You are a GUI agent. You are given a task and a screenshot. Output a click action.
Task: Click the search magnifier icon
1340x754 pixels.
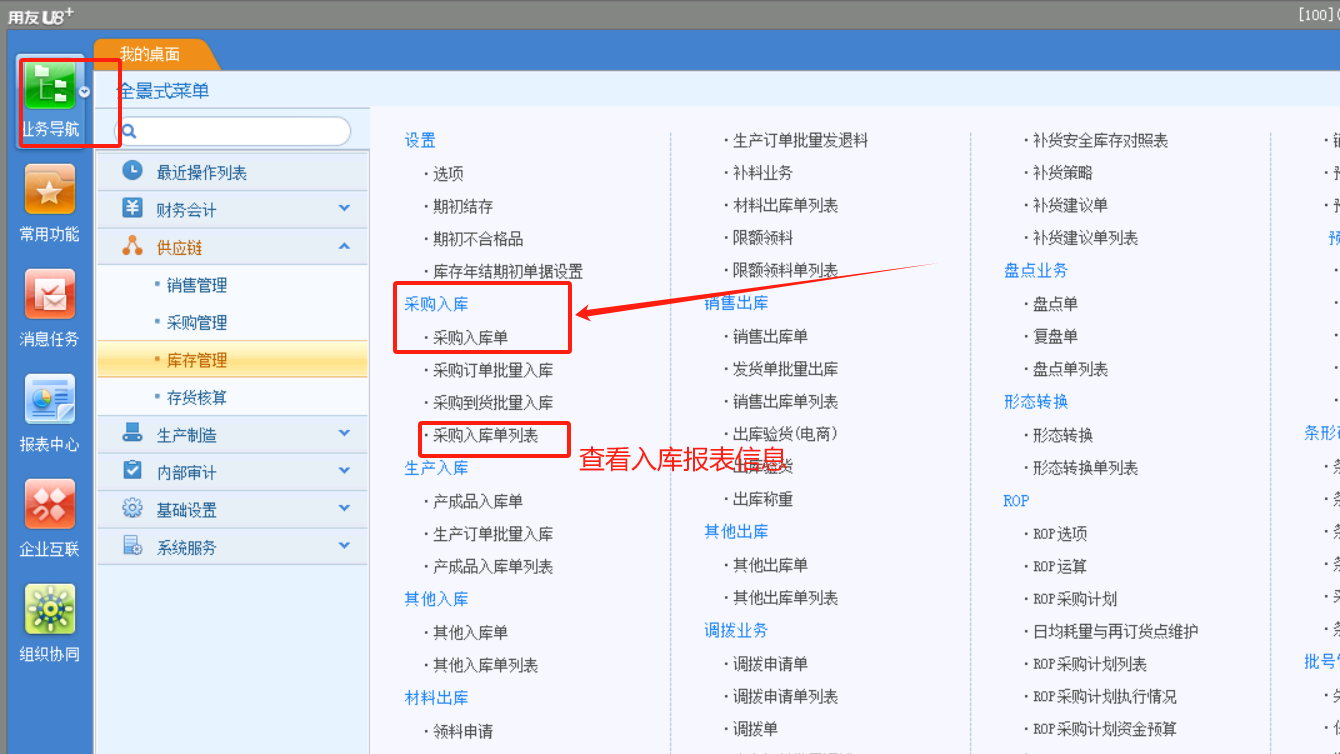tap(127, 131)
